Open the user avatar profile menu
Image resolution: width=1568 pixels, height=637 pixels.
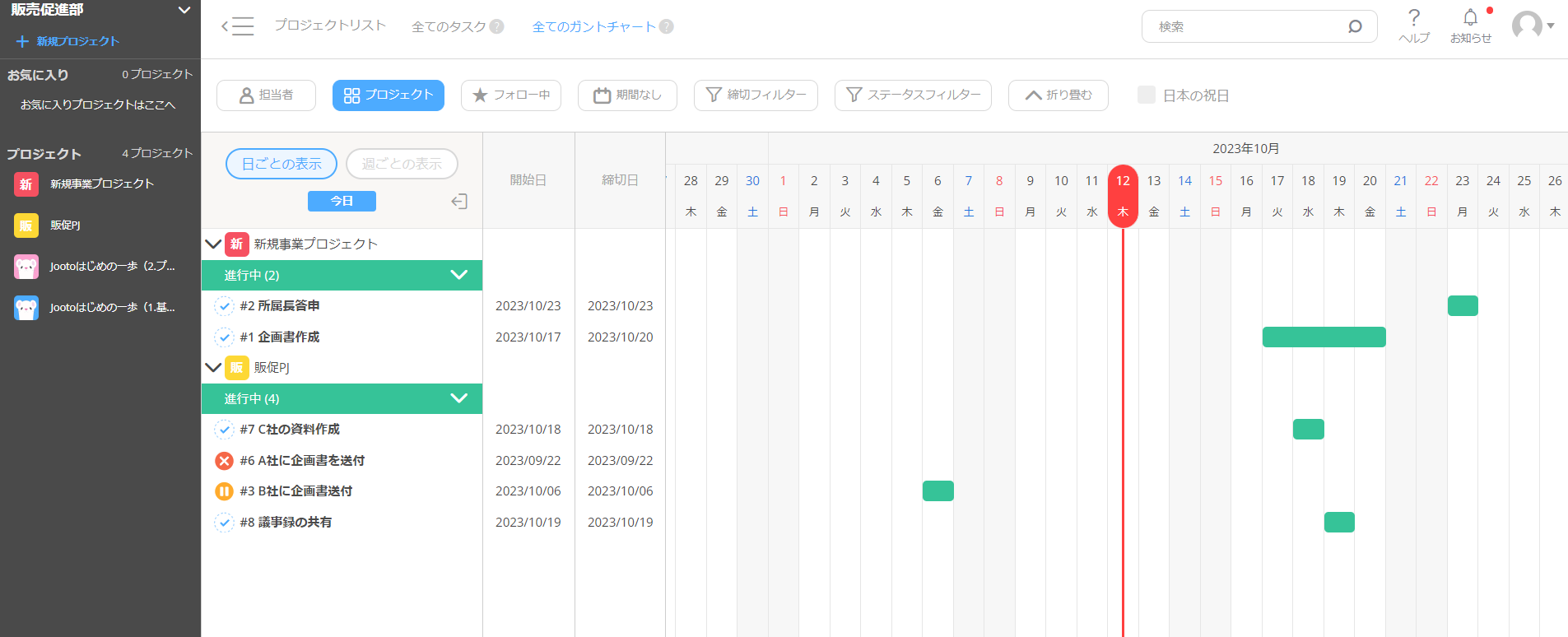coord(1531,26)
